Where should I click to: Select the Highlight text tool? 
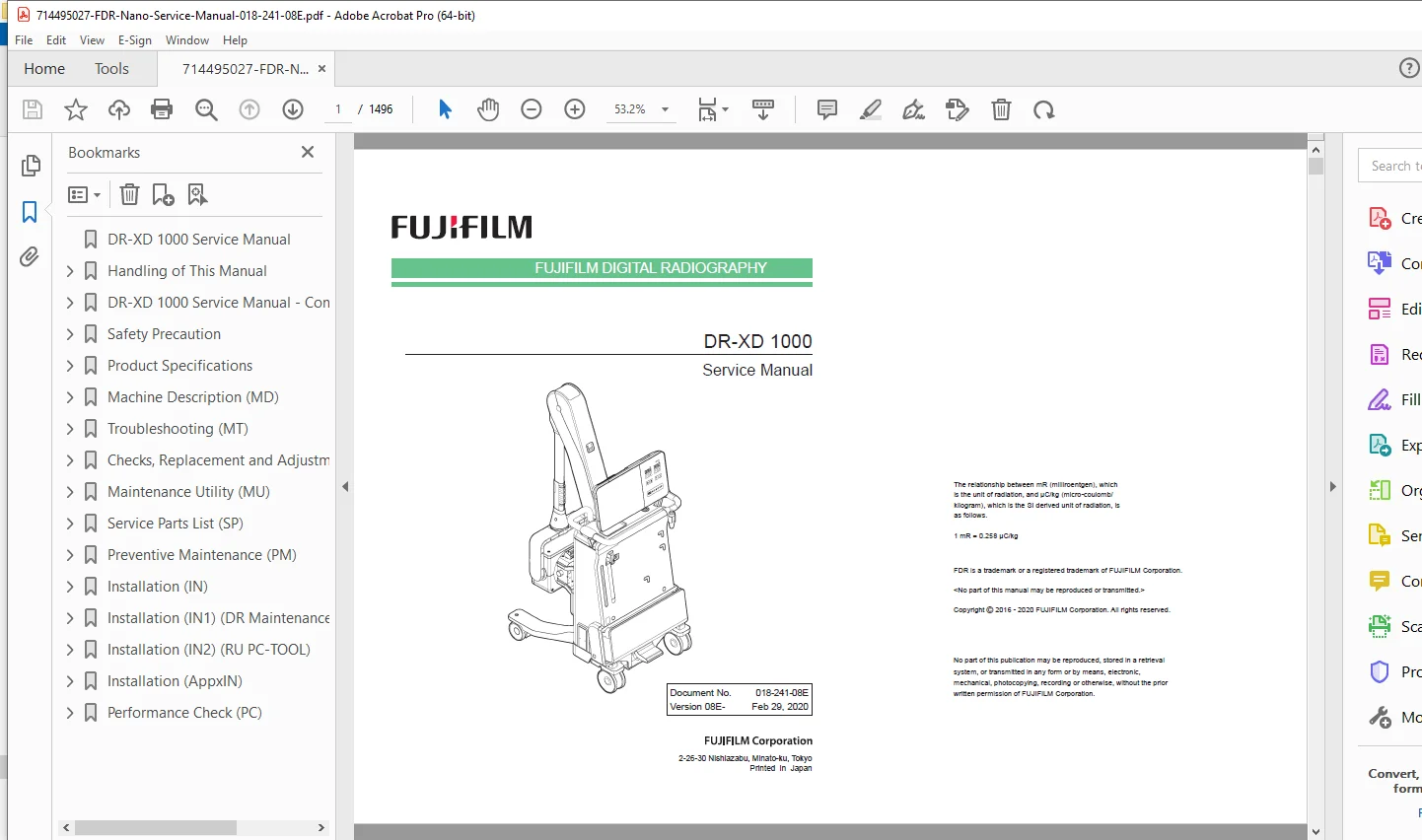871,109
